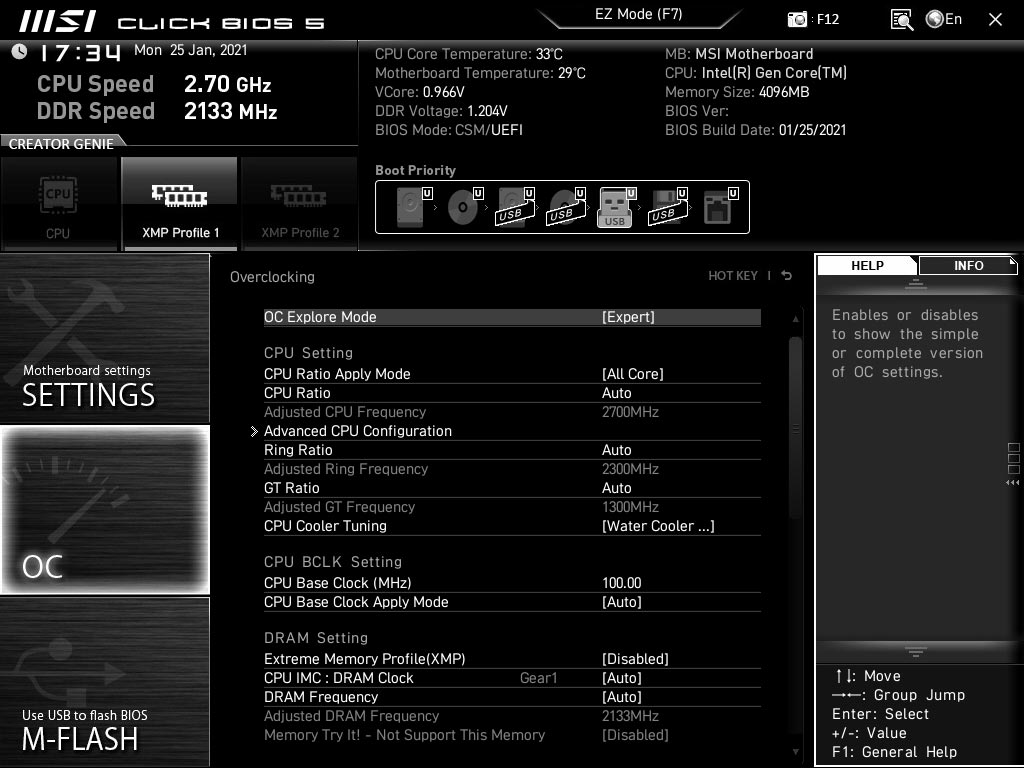
Task: Select the USB CD/DVD boot device icon
Action: tap(567, 207)
